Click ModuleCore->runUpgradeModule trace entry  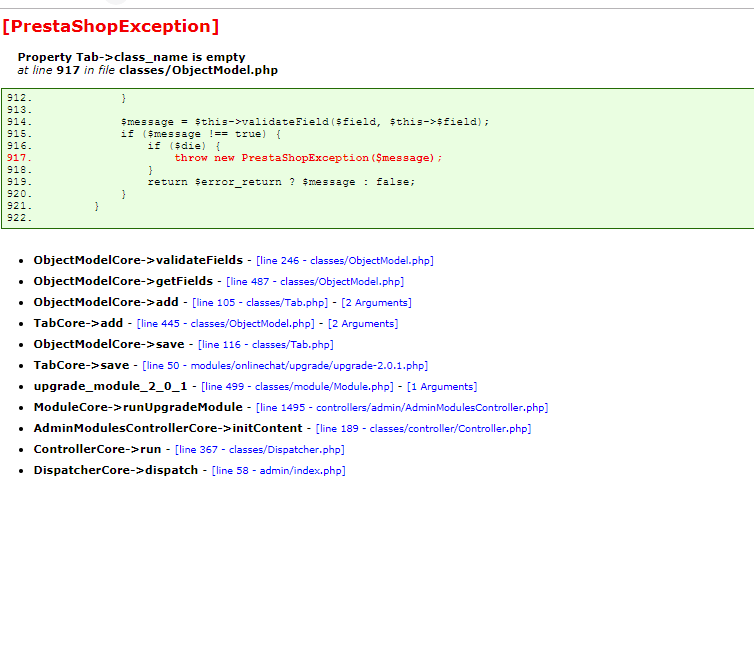[x=138, y=407]
